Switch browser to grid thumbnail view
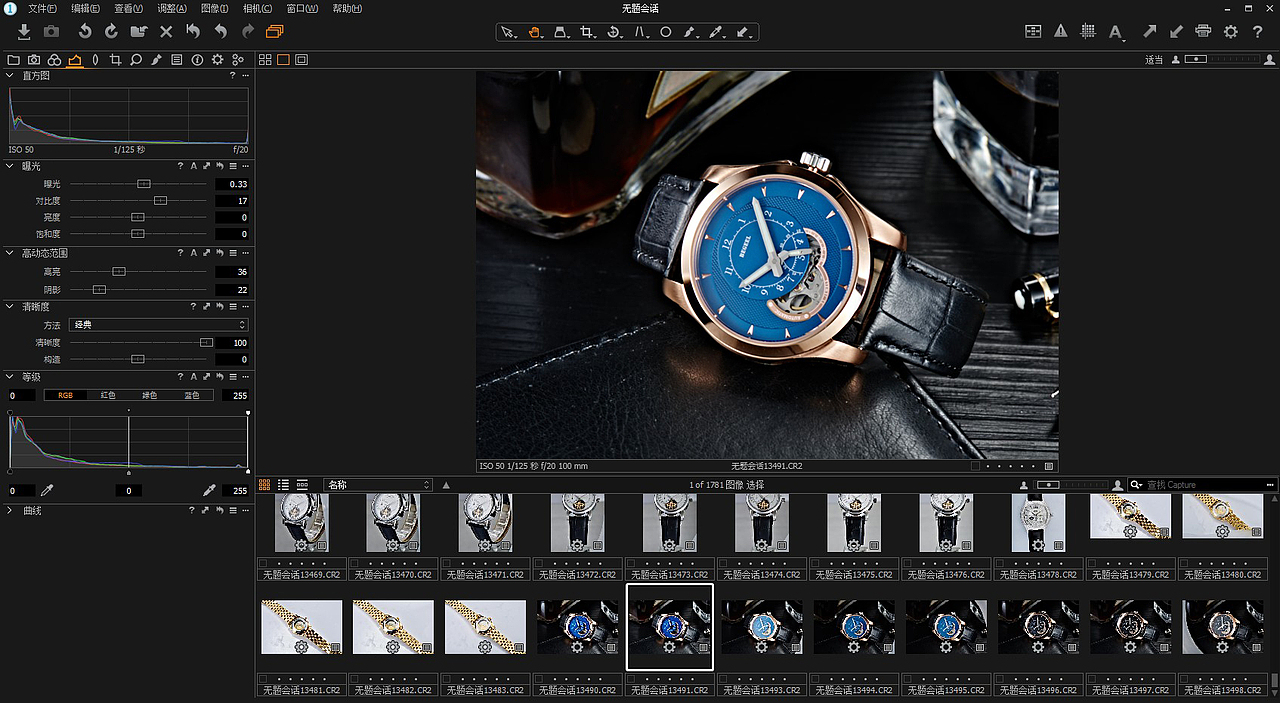1280x703 pixels. point(265,484)
